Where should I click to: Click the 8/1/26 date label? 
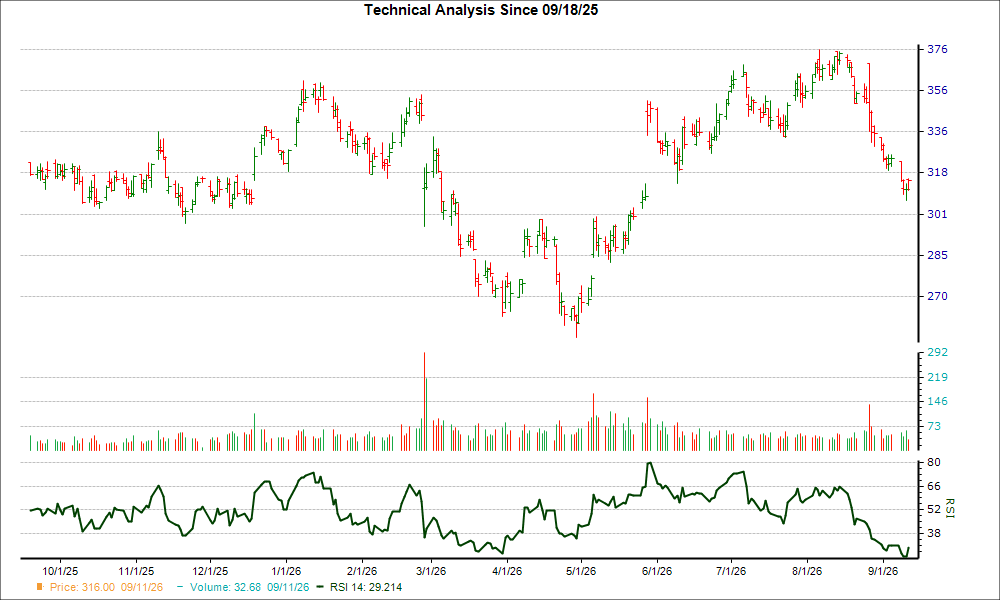pyautogui.click(x=807, y=571)
